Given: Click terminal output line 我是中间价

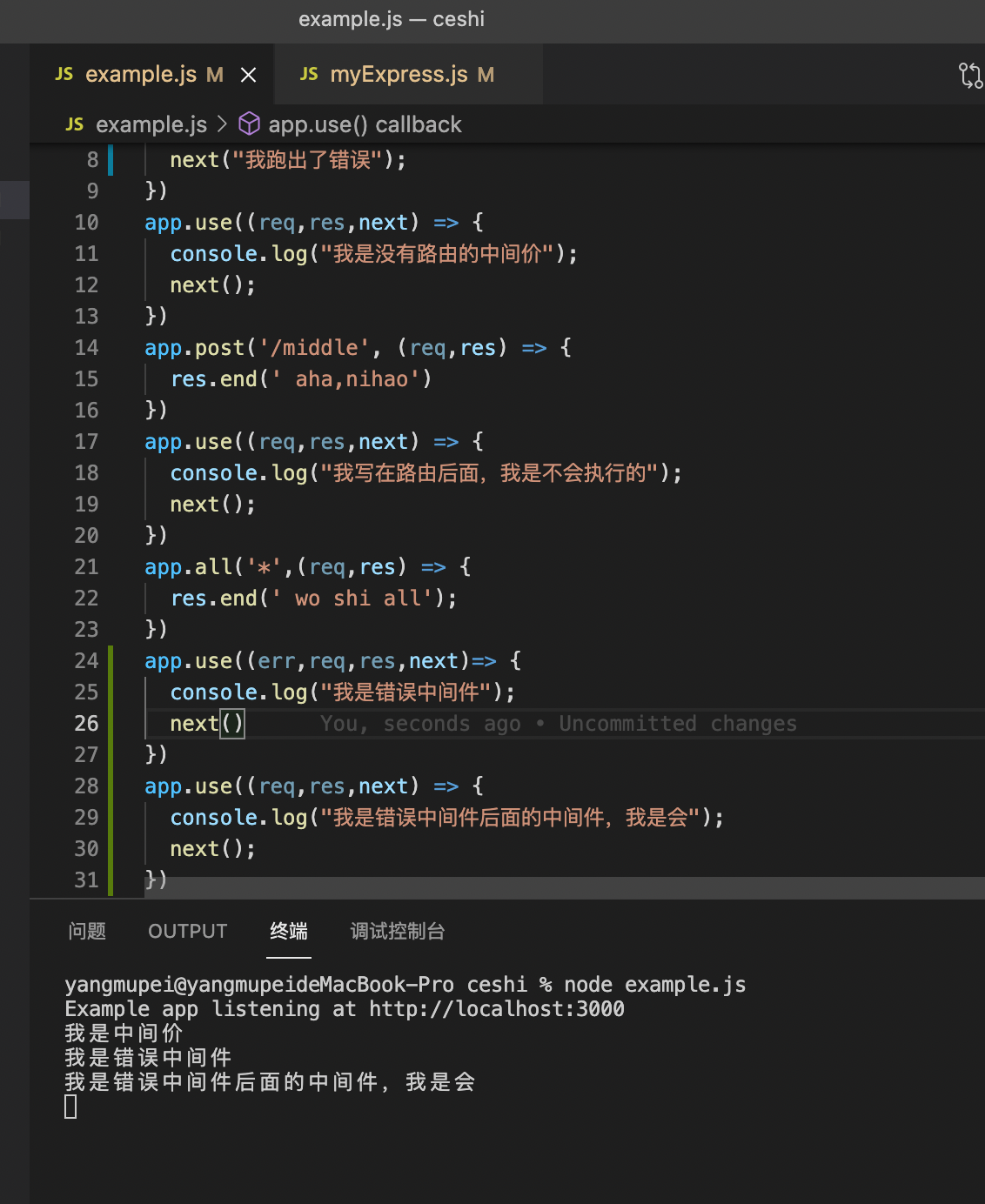Looking at the screenshot, I should [124, 1033].
